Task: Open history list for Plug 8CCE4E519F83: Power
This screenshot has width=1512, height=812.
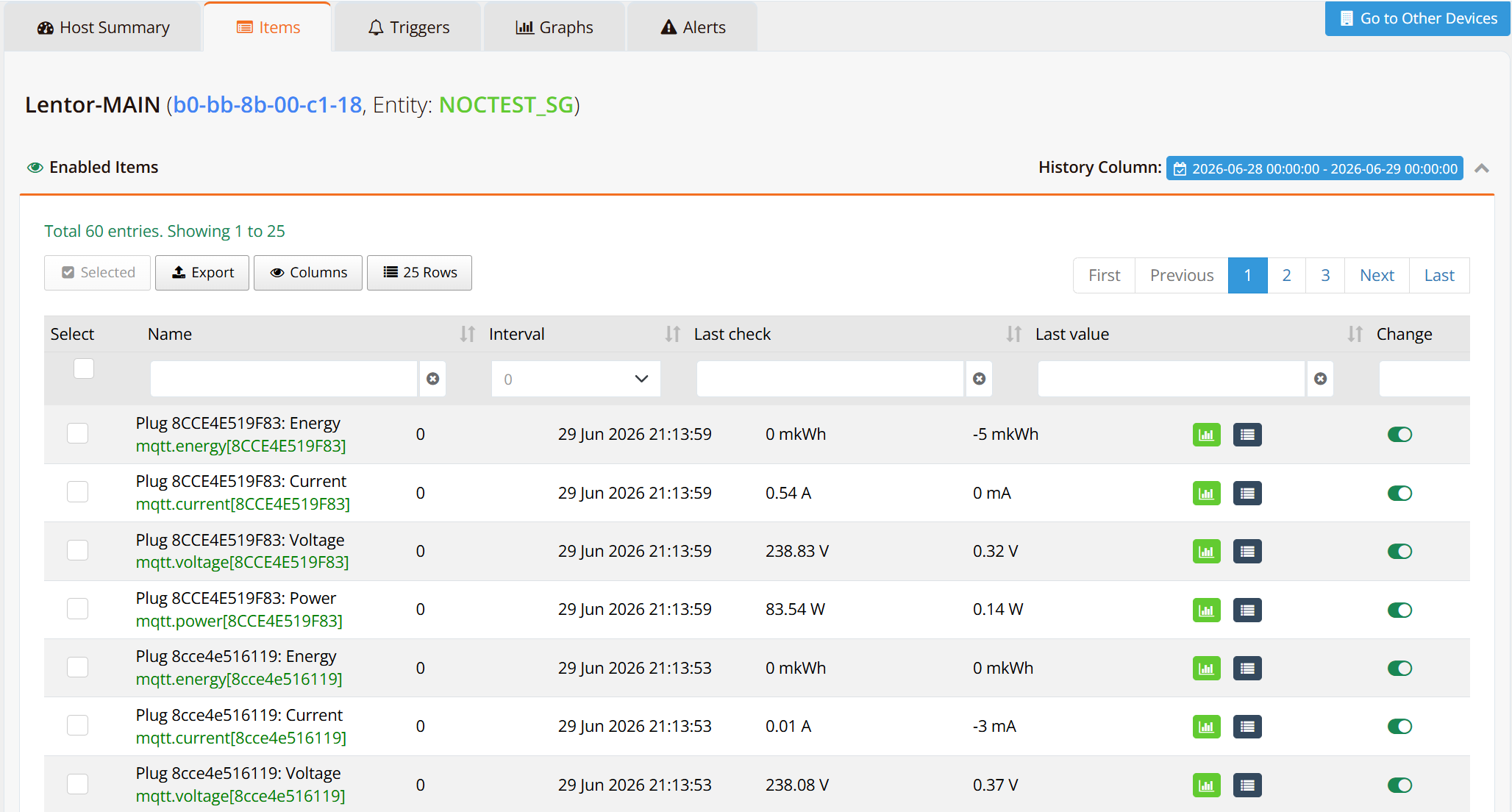Action: [1247, 610]
